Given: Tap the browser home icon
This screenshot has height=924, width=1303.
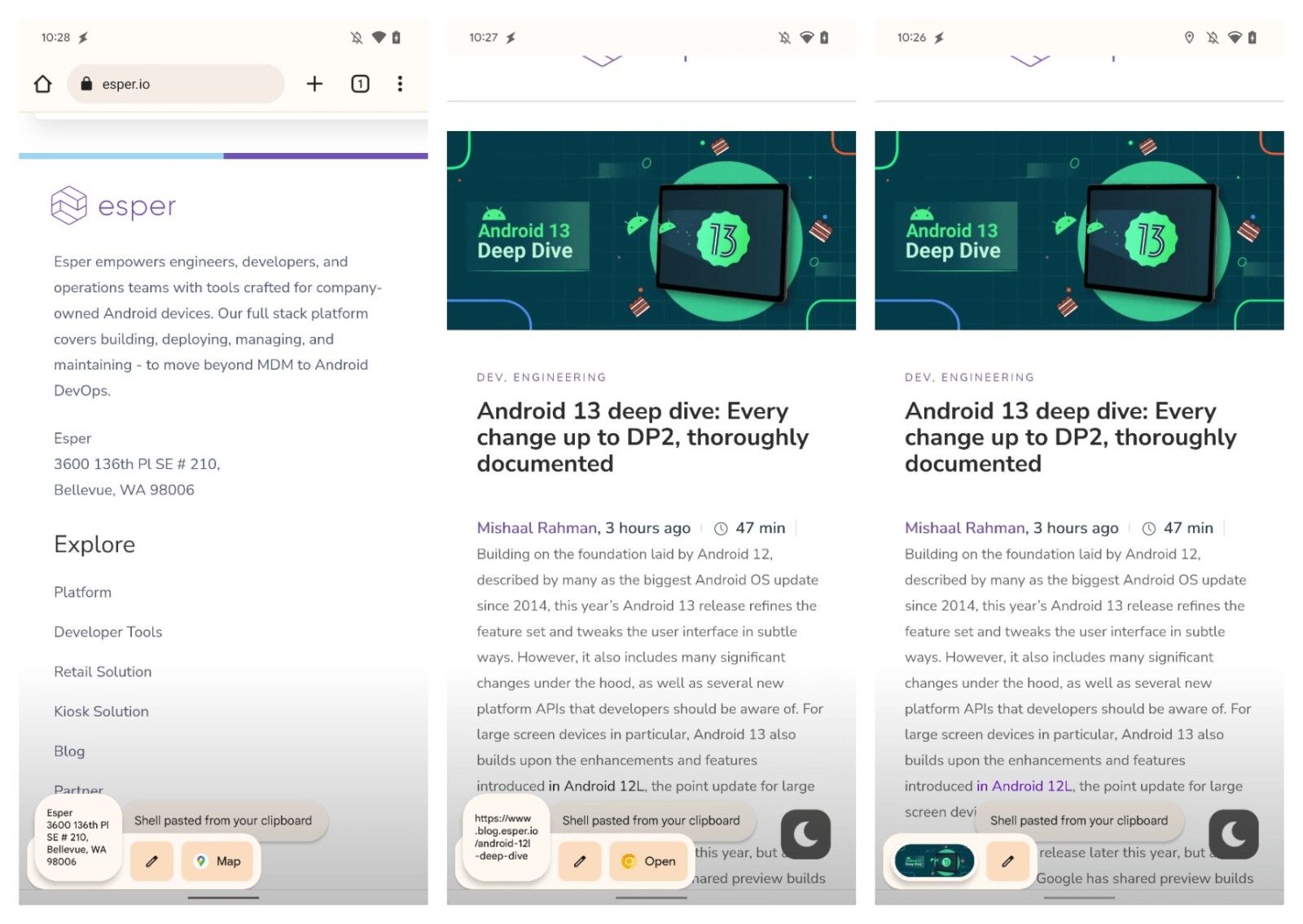Looking at the screenshot, I should pos(42,84).
